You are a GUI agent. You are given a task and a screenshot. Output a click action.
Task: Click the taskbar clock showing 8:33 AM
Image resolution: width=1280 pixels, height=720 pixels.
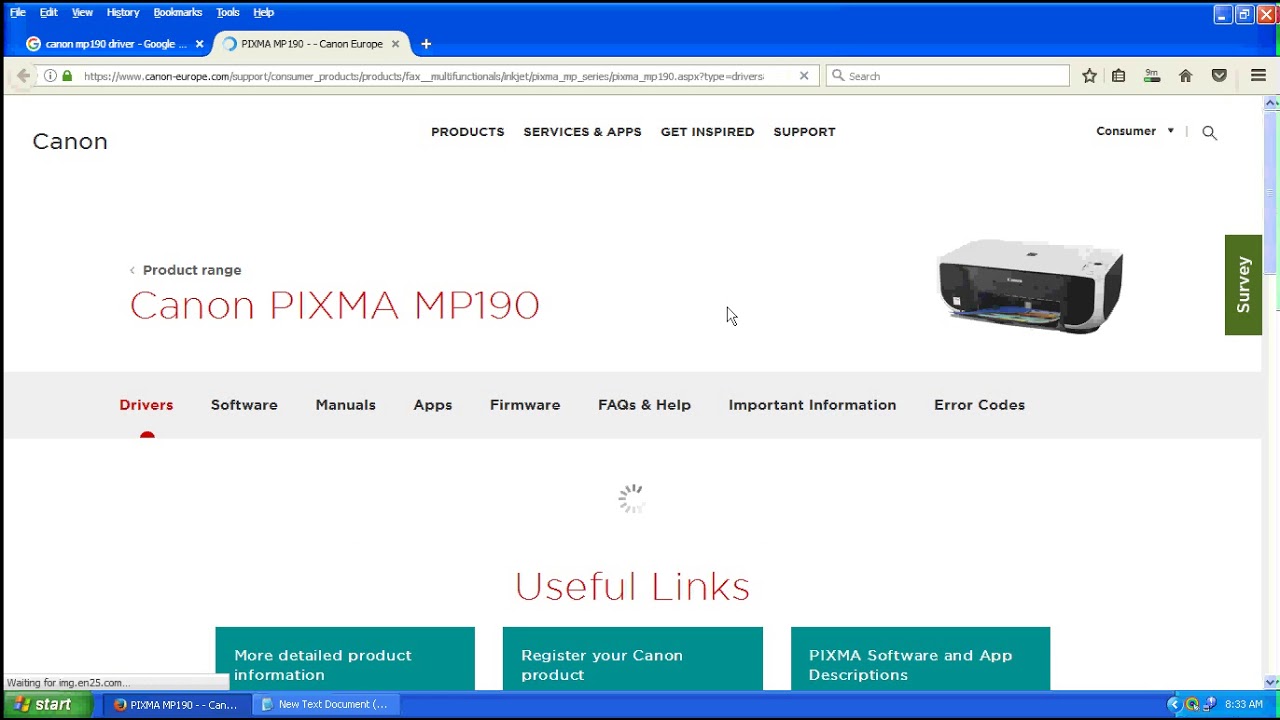[x=1244, y=704]
